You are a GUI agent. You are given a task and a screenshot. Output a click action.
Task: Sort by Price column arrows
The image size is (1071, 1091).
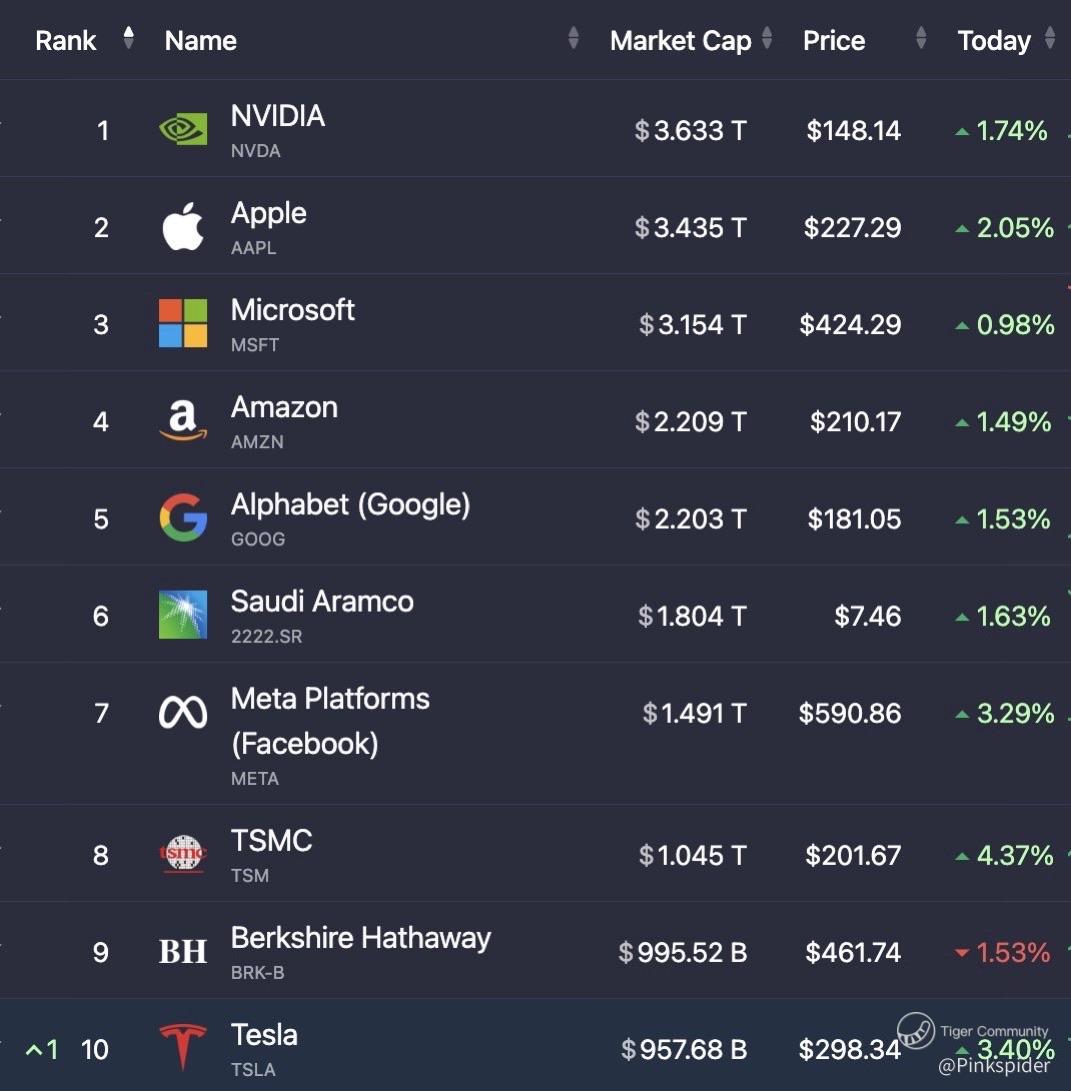coord(921,38)
